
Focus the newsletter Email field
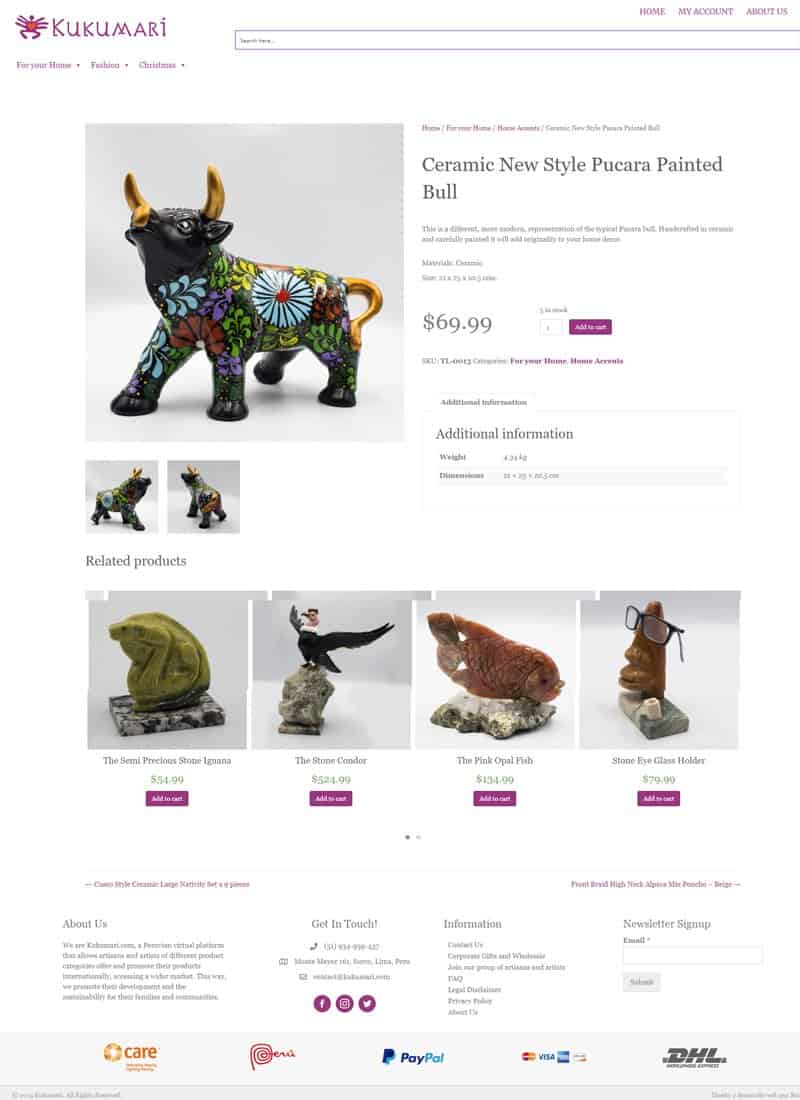click(x=693, y=955)
